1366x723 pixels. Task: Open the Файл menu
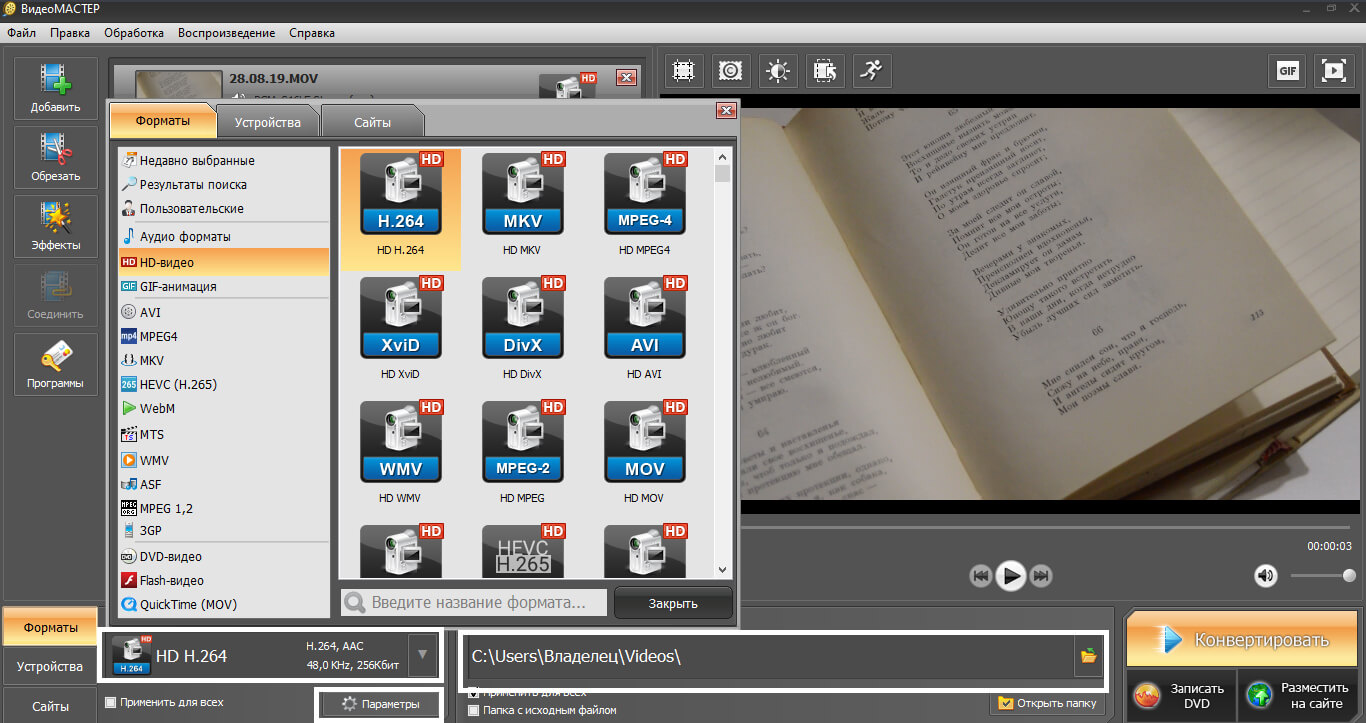pos(21,33)
